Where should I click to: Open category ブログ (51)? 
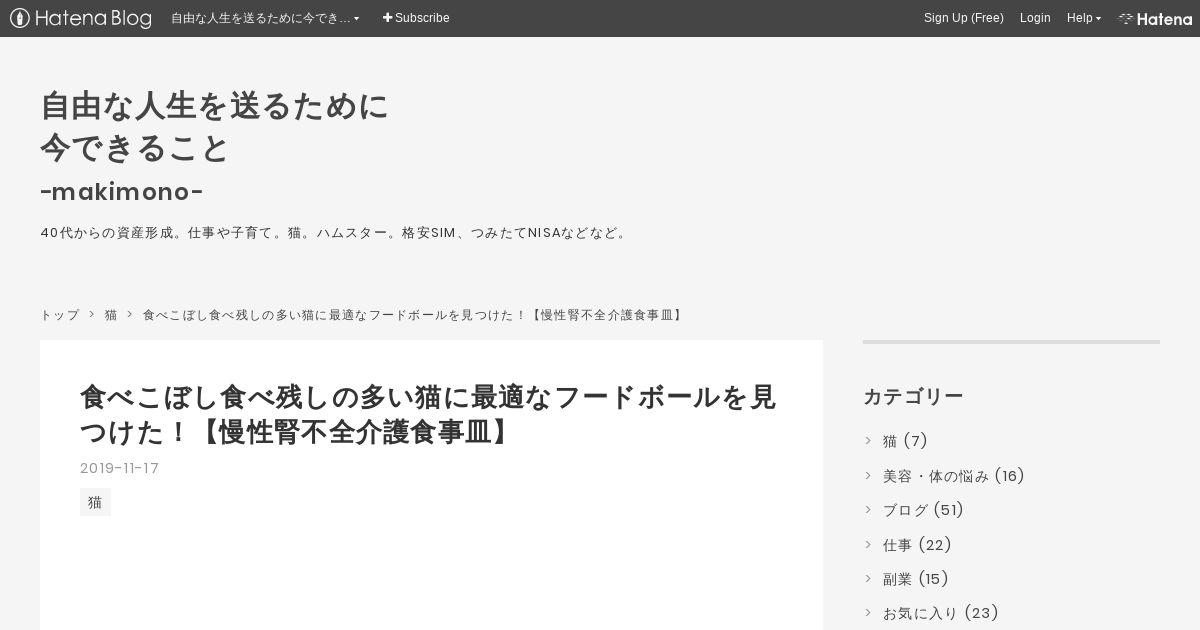(x=923, y=510)
